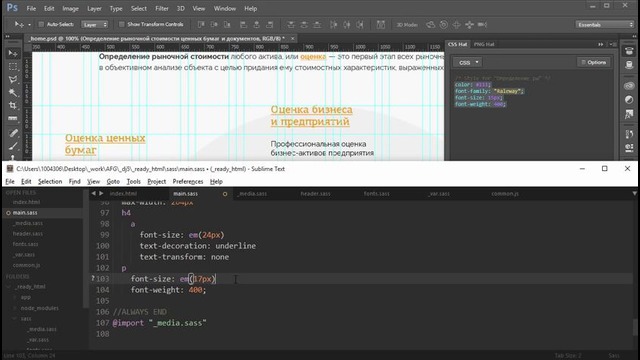Image resolution: width=640 pixels, height=360 pixels.
Task: Click the Distribute Top Edges icon
Action: (291, 24)
